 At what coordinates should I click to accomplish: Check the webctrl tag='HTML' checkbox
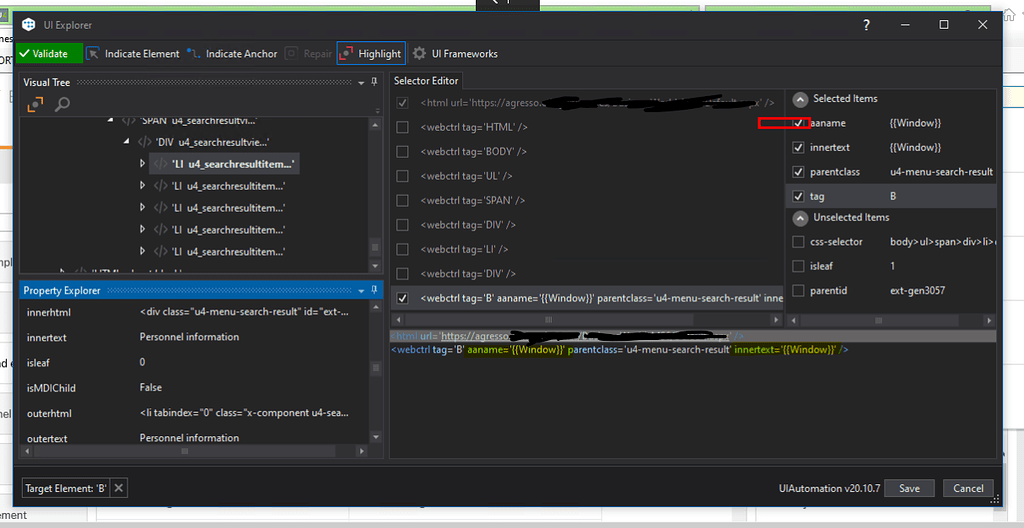(x=402, y=127)
